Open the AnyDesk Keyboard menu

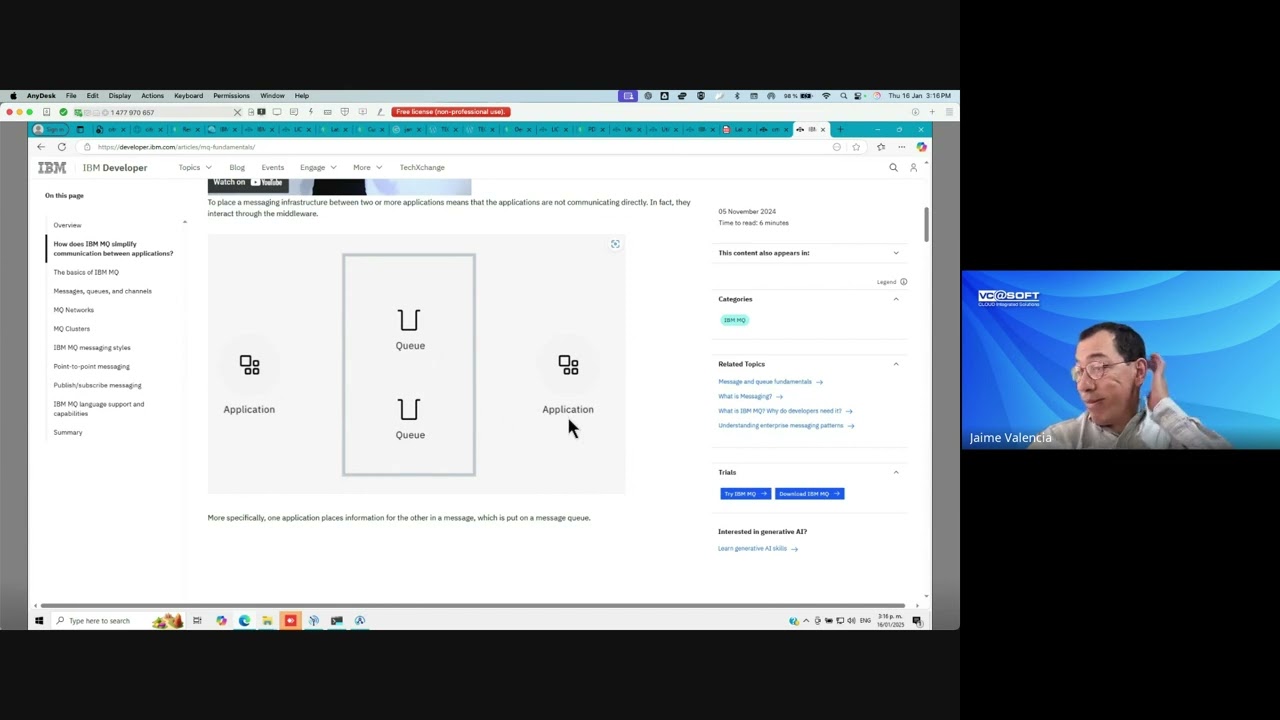point(188,96)
